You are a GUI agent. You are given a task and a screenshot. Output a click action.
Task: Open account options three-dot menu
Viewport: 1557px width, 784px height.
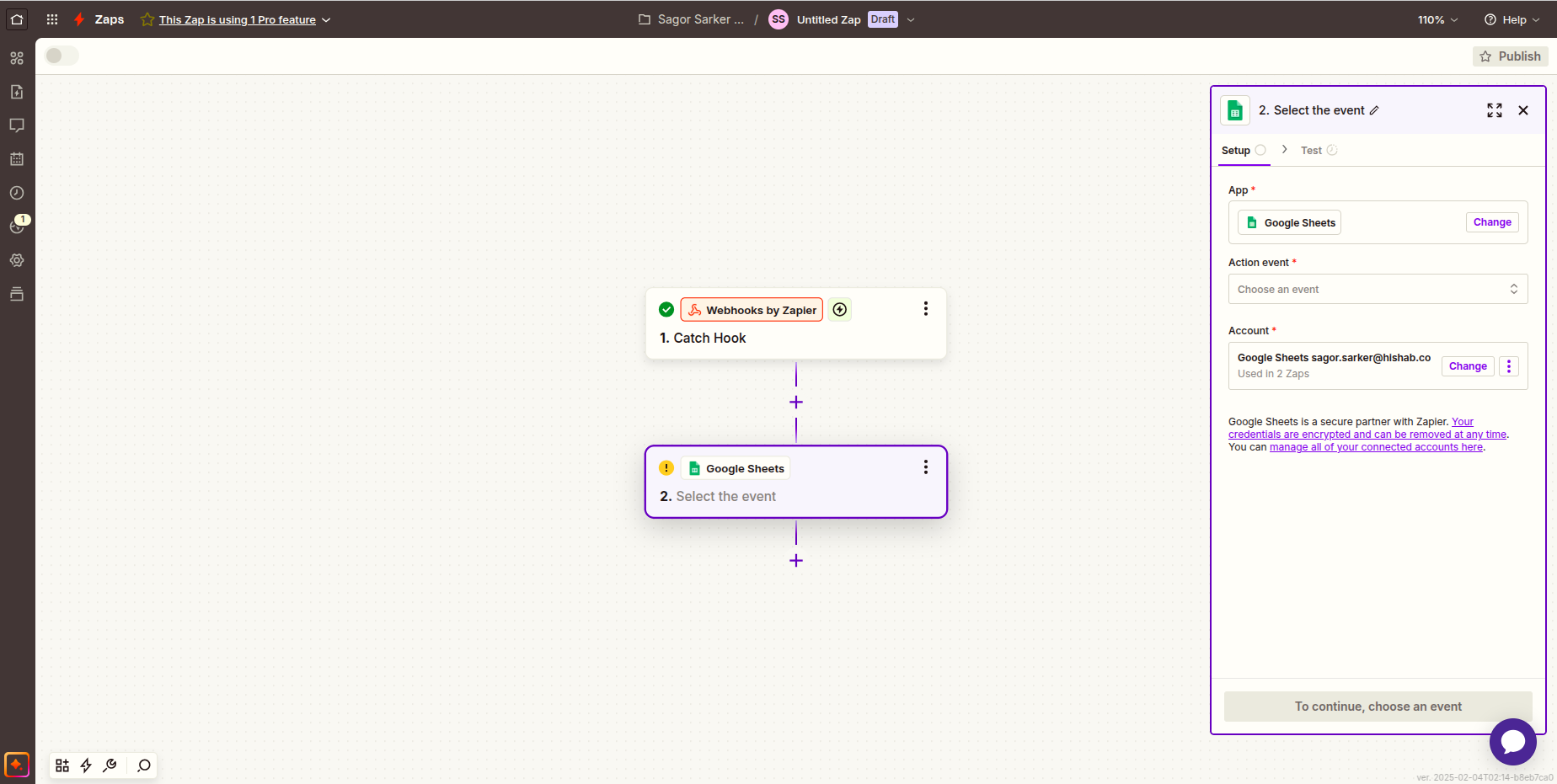click(x=1509, y=366)
